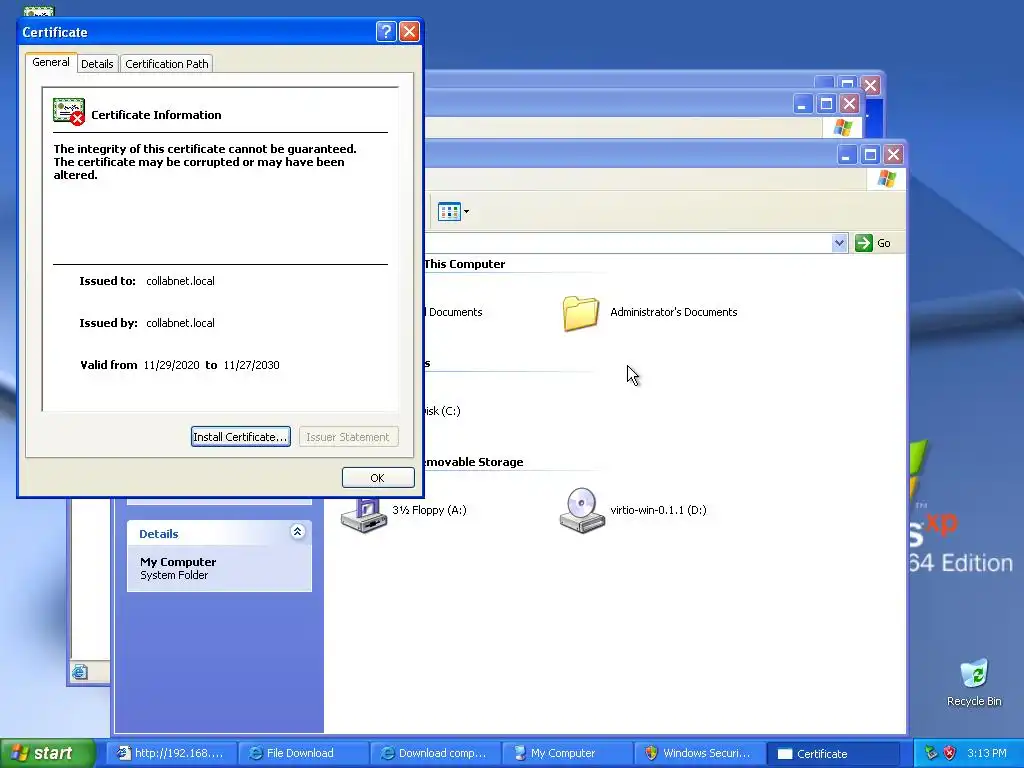The width and height of the screenshot is (1024, 768).
Task: Click the network tray icon
Action: [x=931, y=753]
